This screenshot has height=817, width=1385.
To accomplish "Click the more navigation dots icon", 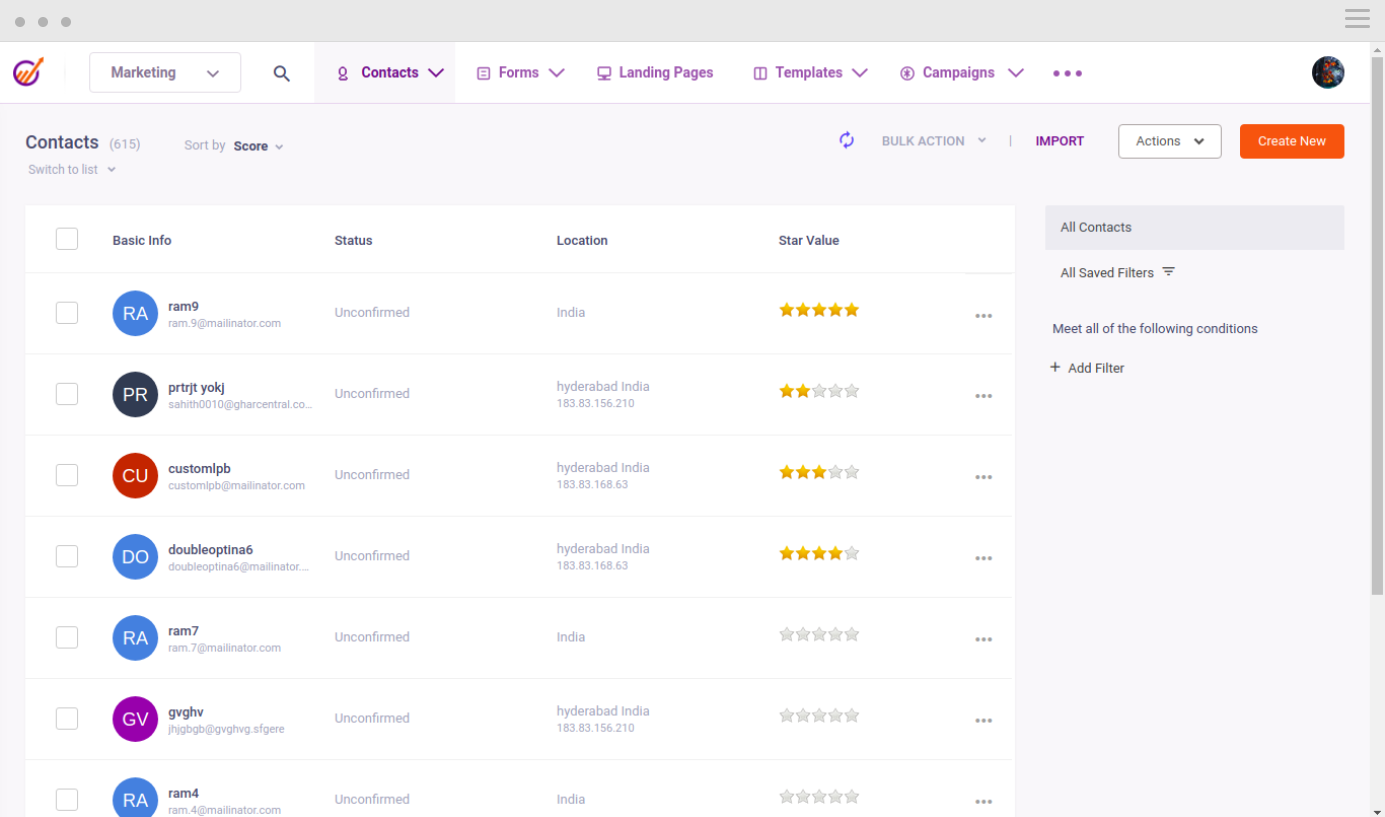I will 1067,73.
